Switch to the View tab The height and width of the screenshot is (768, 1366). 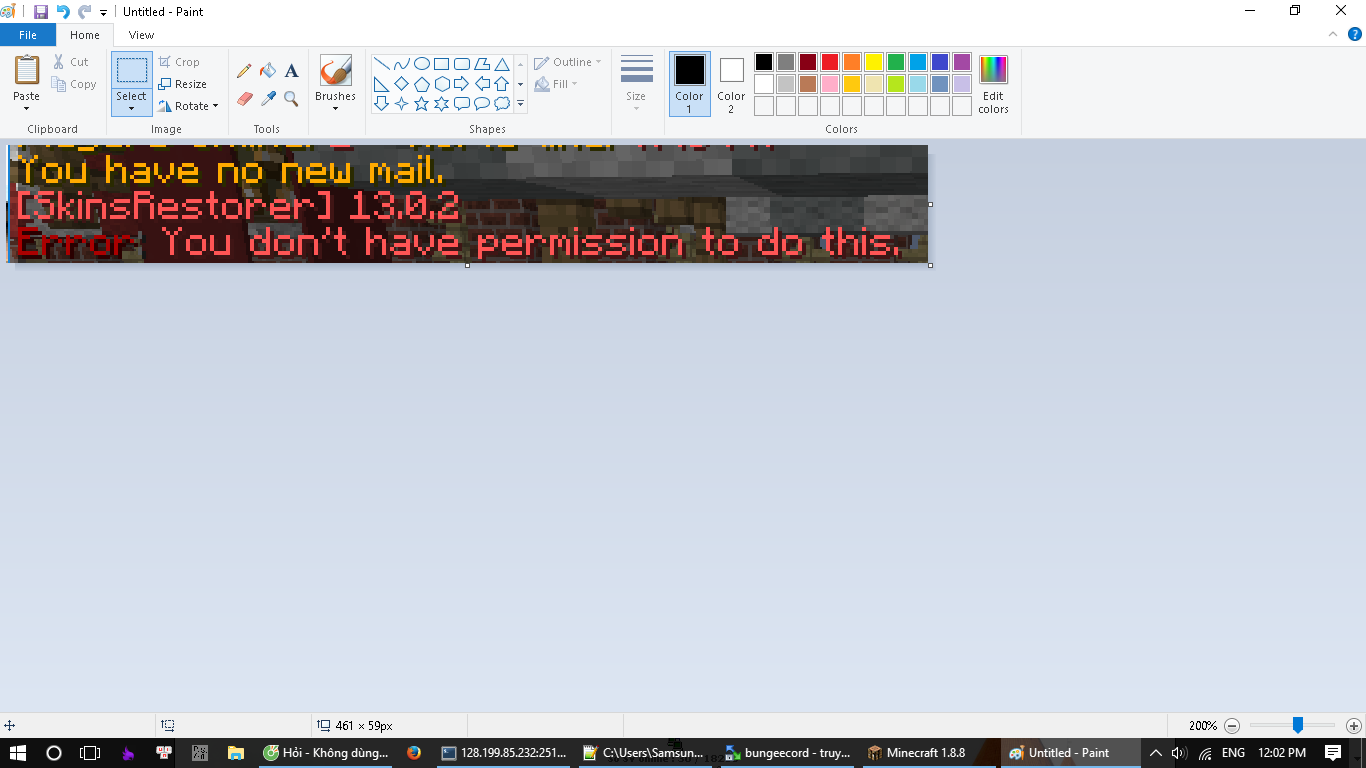point(141,35)
